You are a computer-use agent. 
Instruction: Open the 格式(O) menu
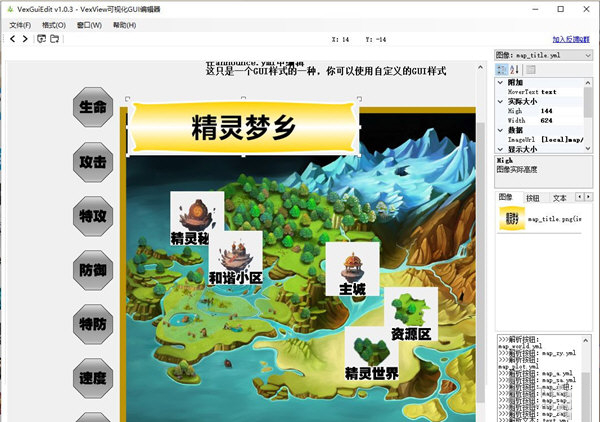click(x=54, y=24)
